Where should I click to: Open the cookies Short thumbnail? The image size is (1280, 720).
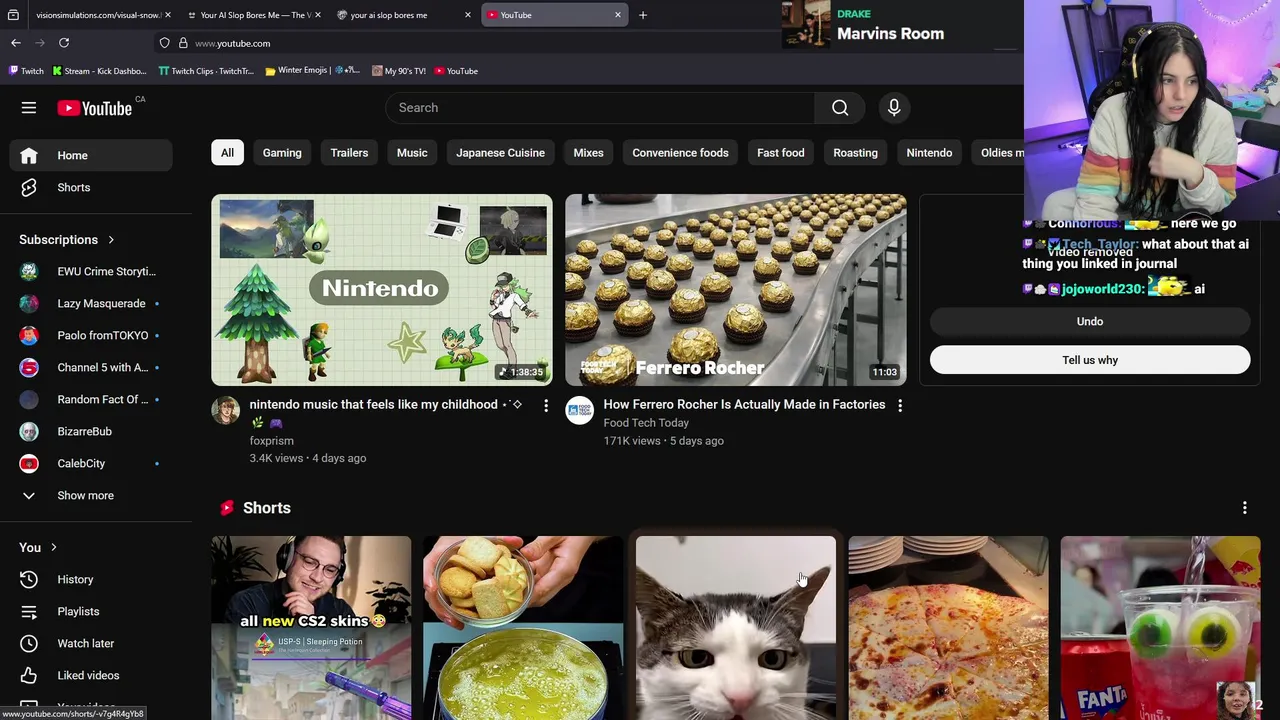[x=523, y=628]
